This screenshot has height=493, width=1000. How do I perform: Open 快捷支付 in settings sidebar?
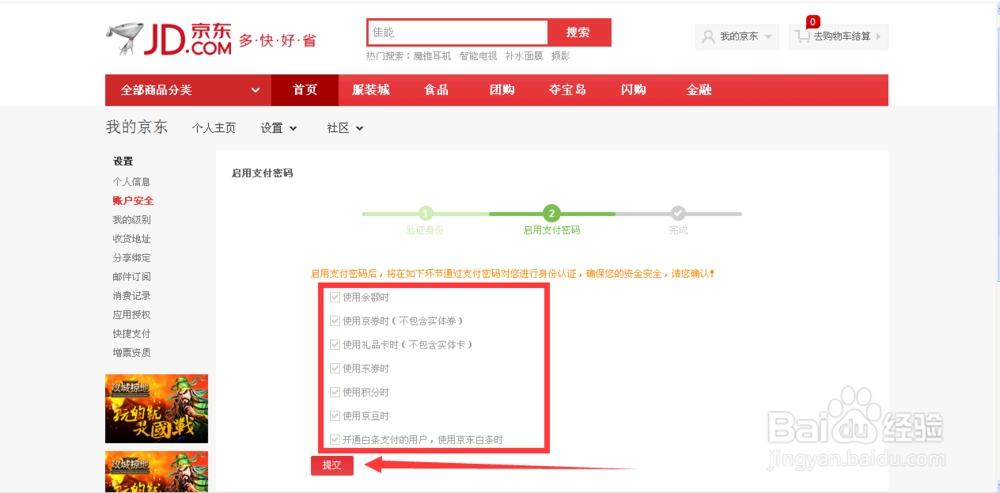pos(132,334)
